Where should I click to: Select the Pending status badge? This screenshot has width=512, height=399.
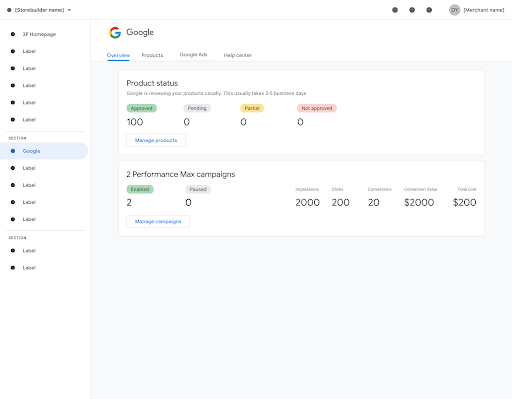(197, 108)
